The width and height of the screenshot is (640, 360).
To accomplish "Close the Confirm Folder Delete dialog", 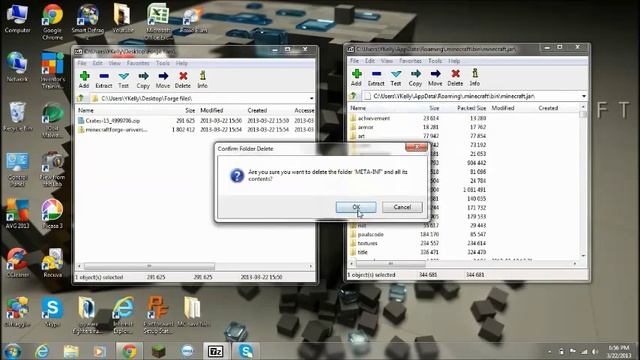I will click(x=416, y=147).
